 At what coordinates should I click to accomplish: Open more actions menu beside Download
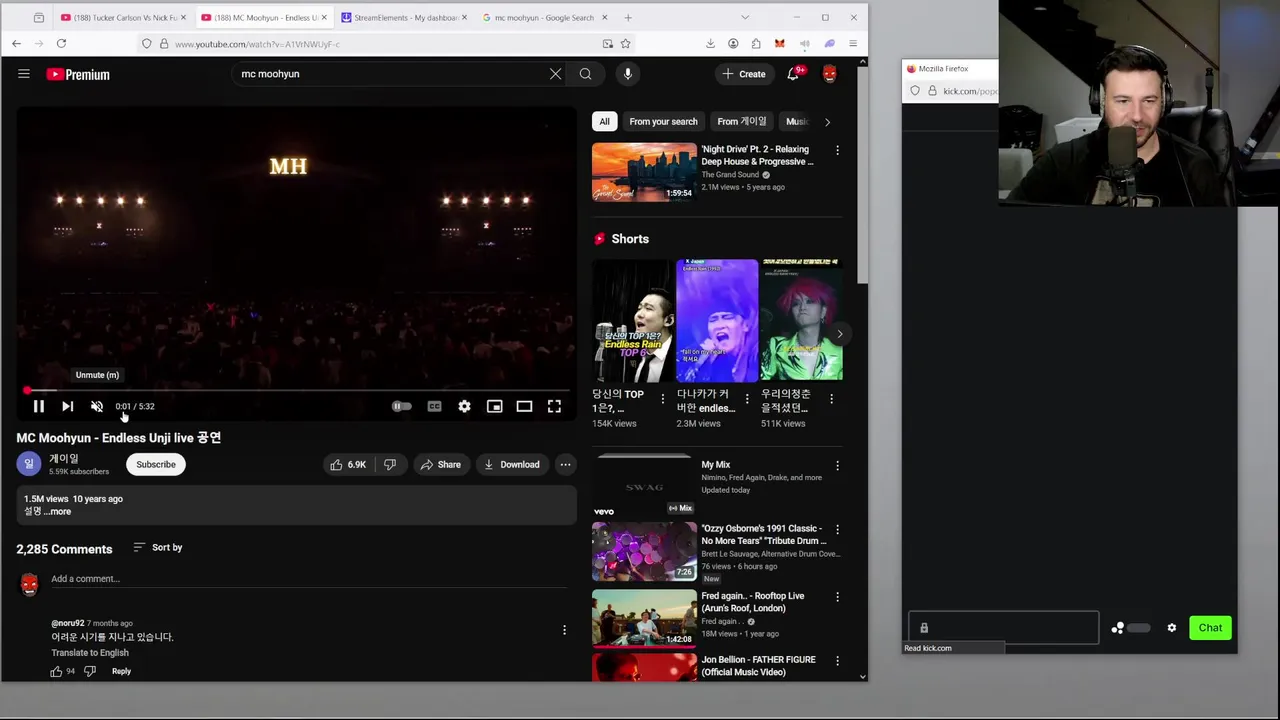565,464
